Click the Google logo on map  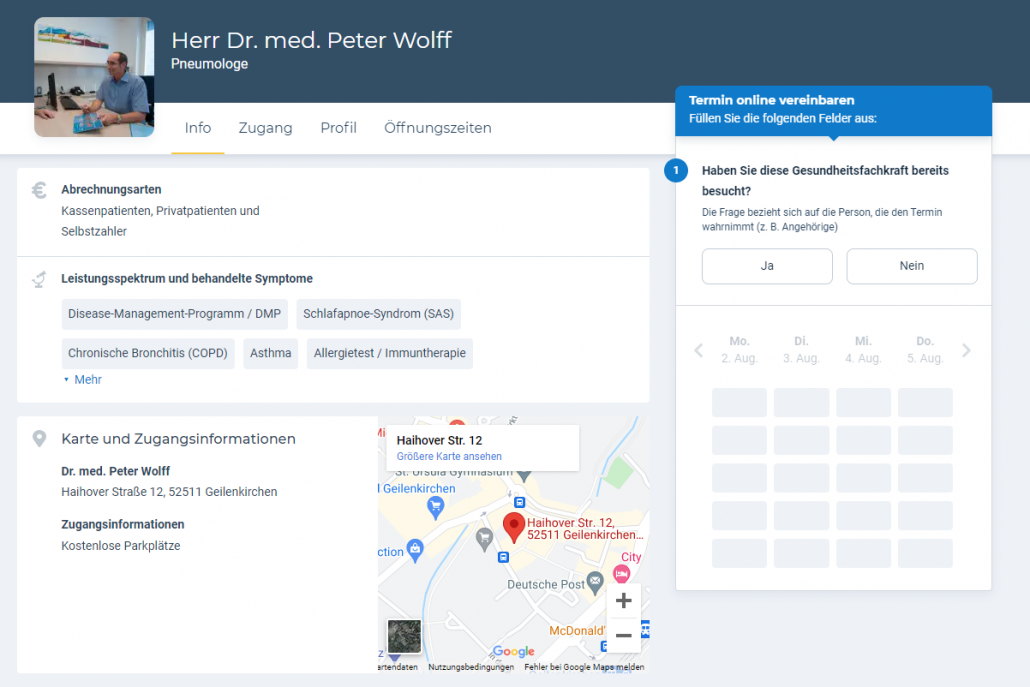point(514,651)
